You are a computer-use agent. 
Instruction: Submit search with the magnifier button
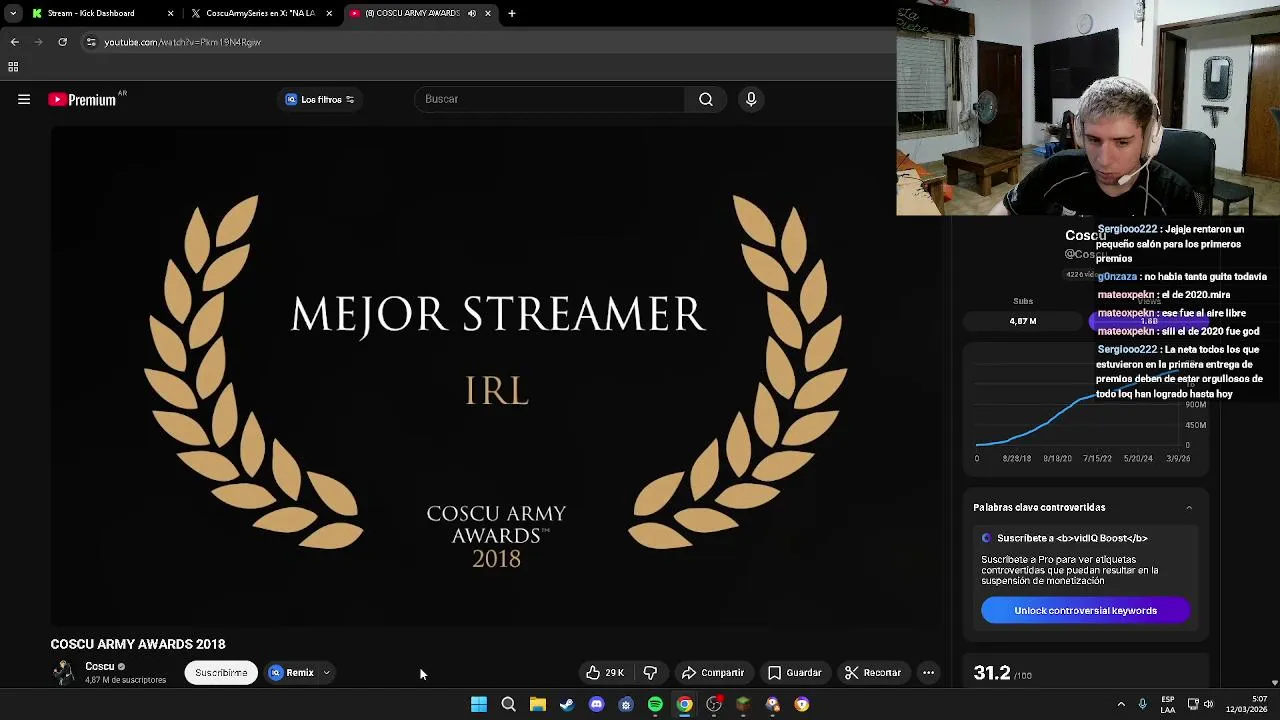click(x=706, y=99)
